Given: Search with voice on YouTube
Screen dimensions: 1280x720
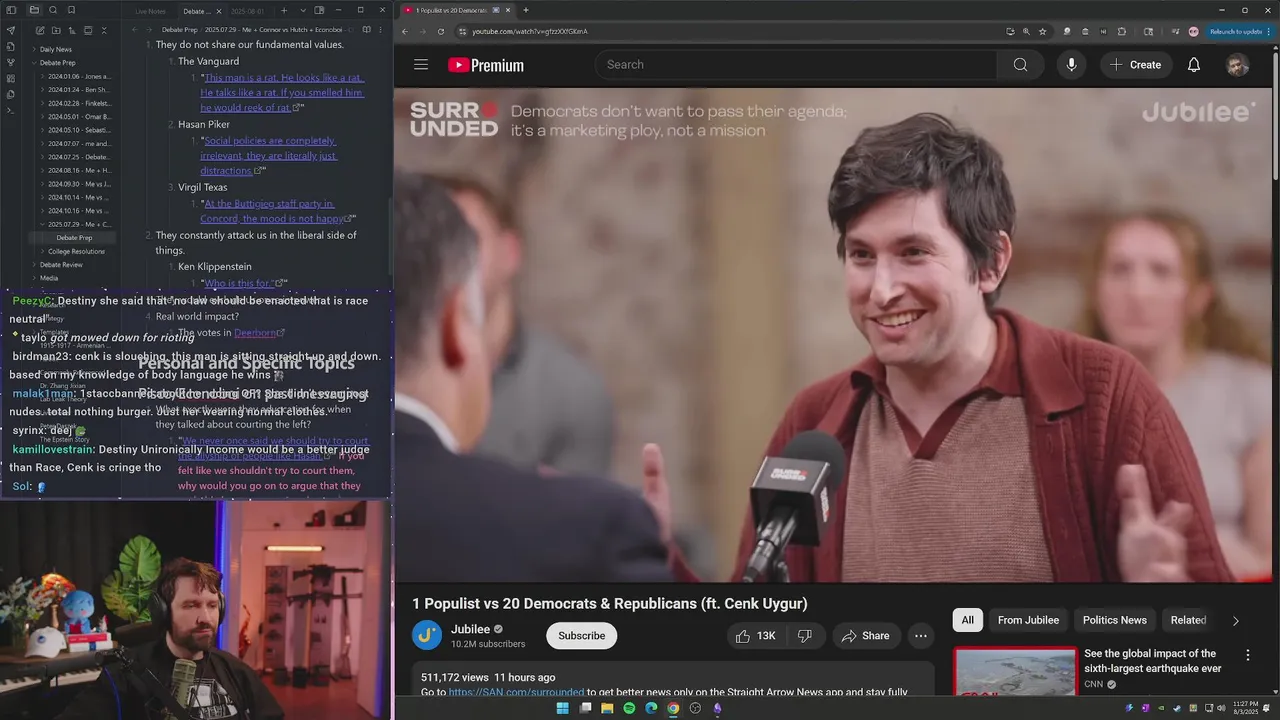Looking at the screenshot, I should 1071,65.
